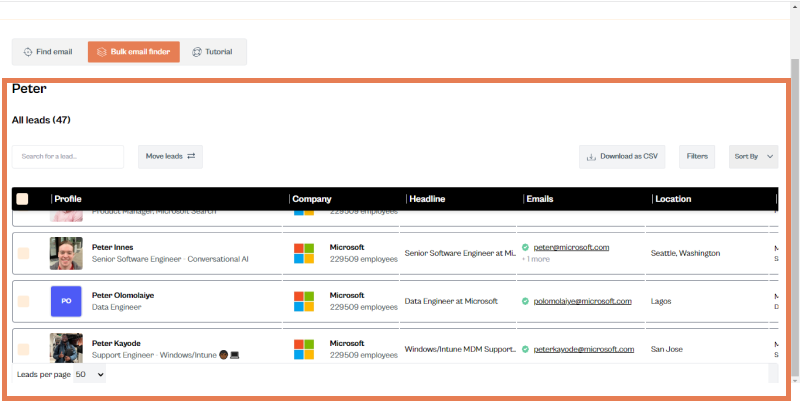This screenshot has height=401, width=800.
Task: Select Peter Kayode row checkbox
Action: tap(23, 349)
